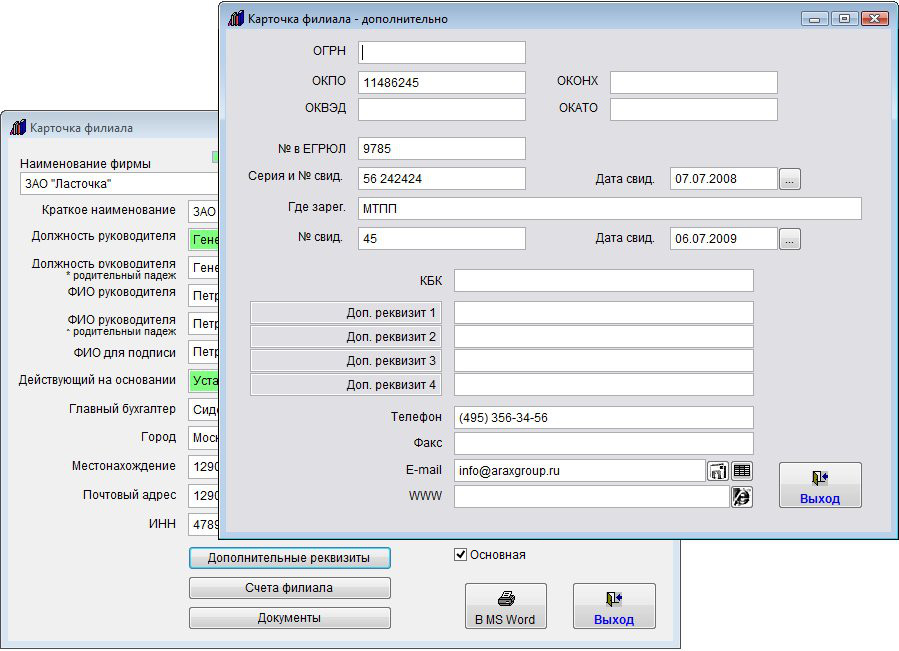
Task: Click the Краткое наименование field in back window
Action: [x=204, y=212]
